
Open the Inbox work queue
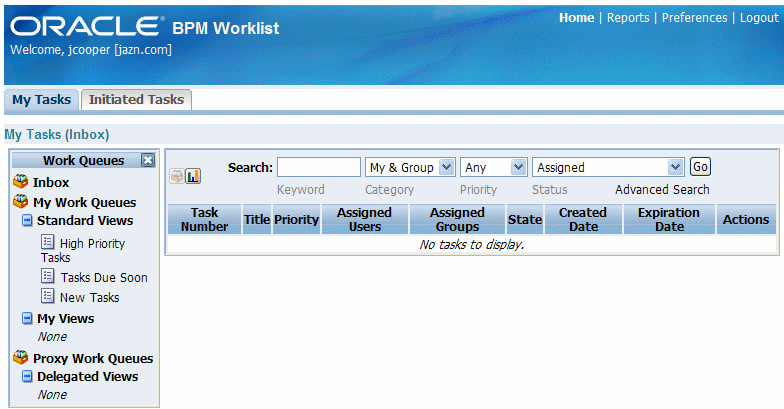(x=51, y=182)
